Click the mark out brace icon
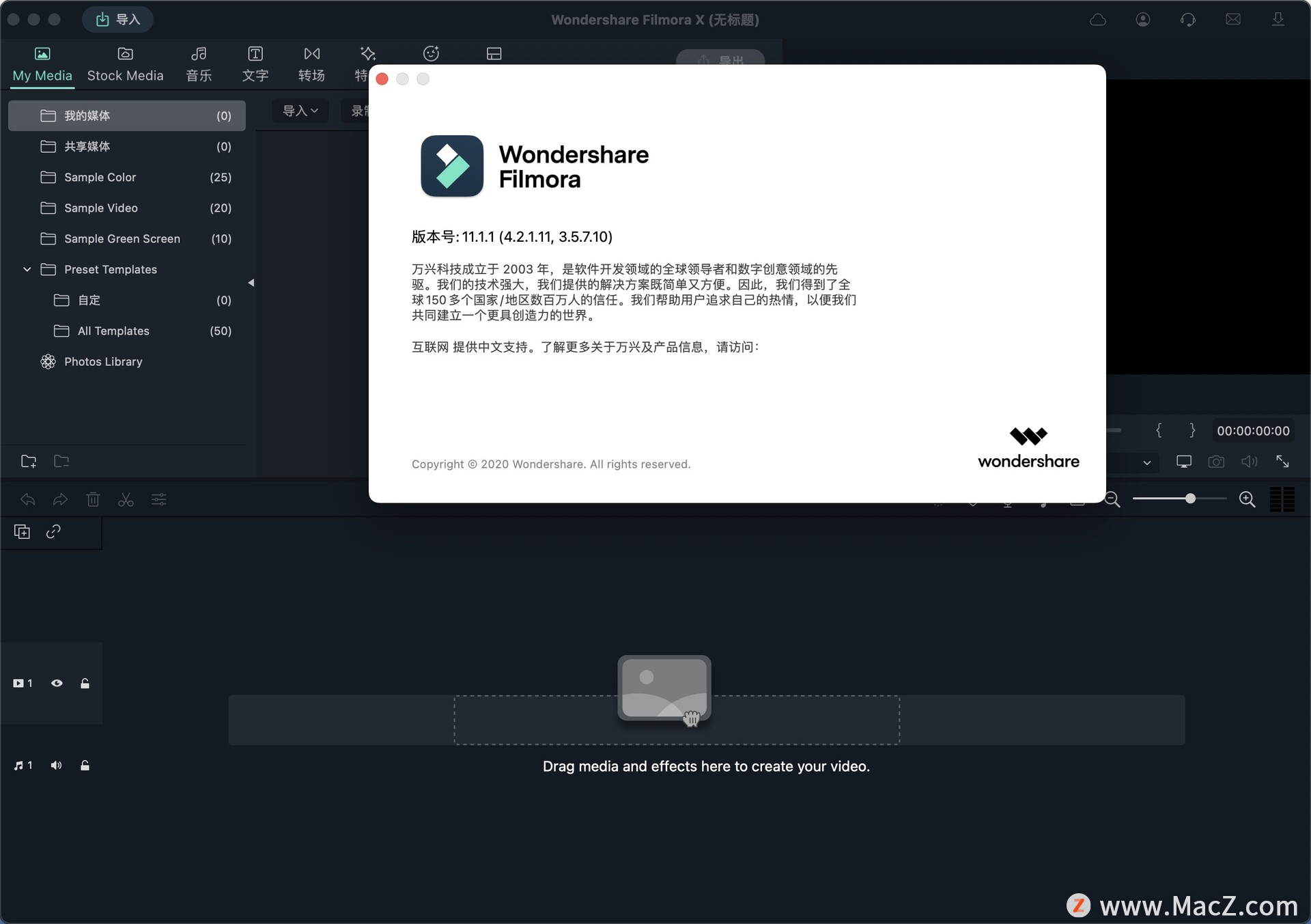The image size is (1311, 924). 1192,430
